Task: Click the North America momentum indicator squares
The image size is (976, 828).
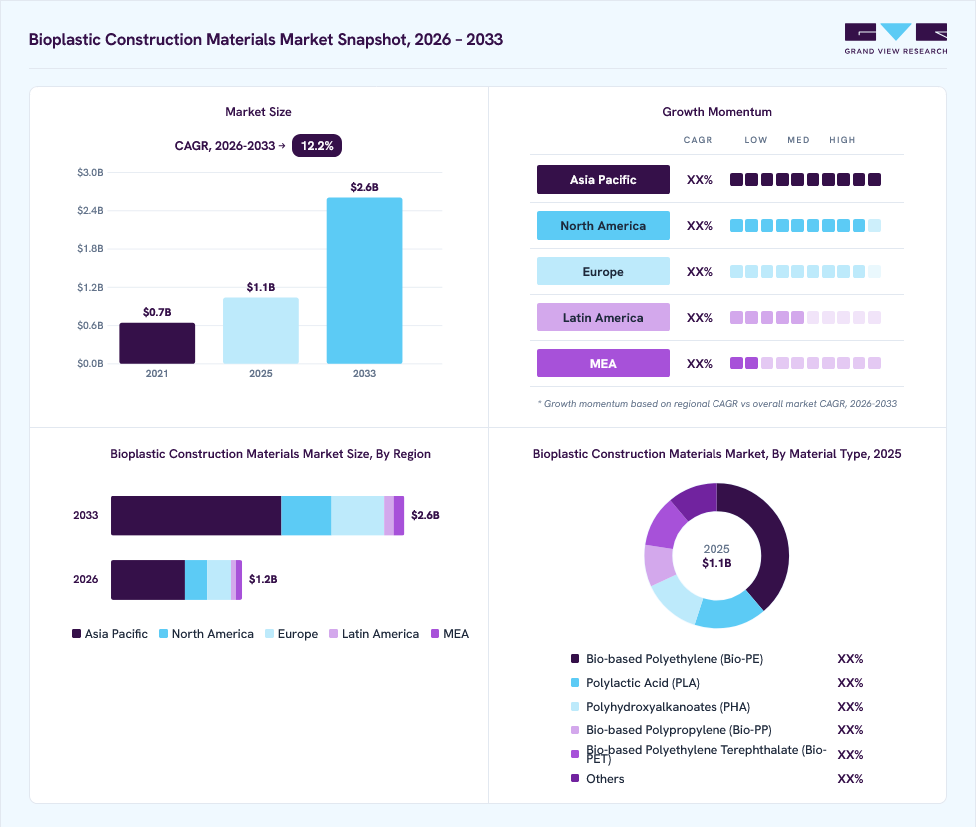Action: 805,225
